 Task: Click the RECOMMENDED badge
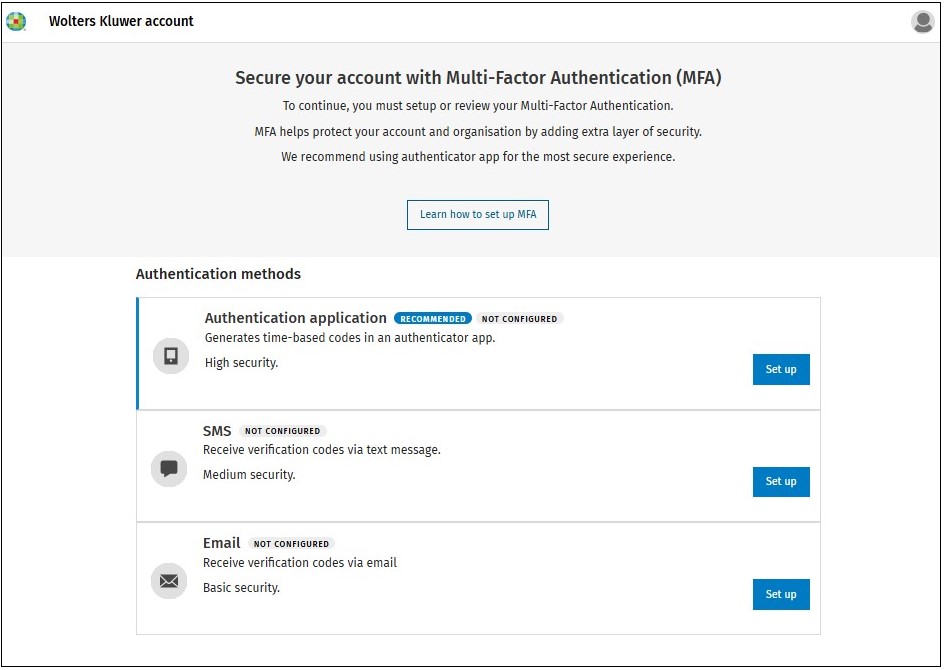(433, 318)
